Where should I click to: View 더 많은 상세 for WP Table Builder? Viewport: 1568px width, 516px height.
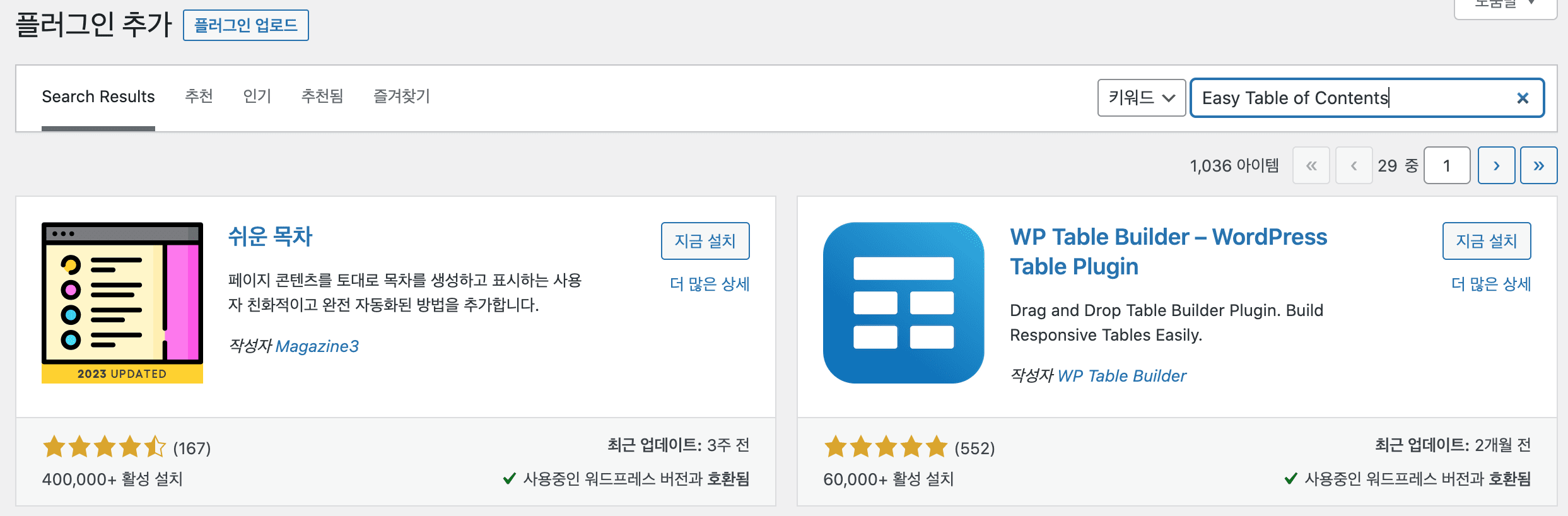(x=1491, y=284)
